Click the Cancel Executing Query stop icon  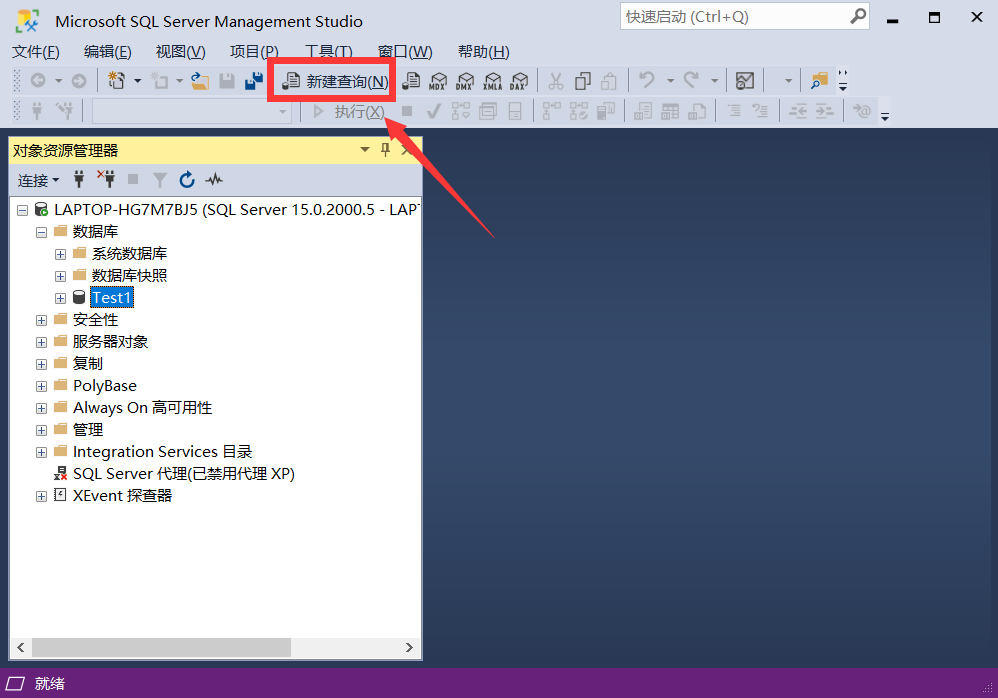pyautogui.click(x=407, y=111)
